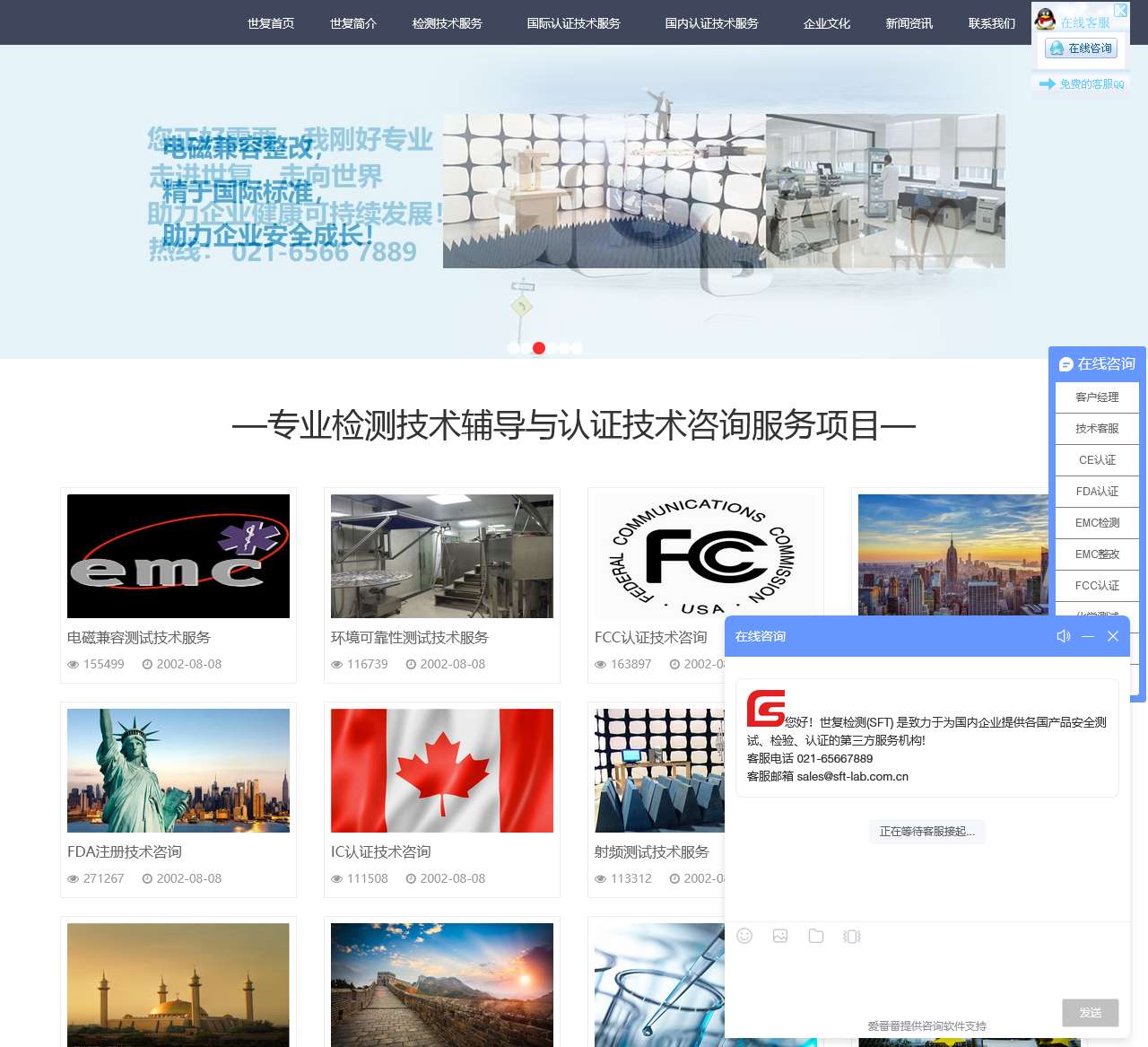Open FDA注册技术咨询 title link
This screenshot has height=1047, width=1148.
(125, 852)
